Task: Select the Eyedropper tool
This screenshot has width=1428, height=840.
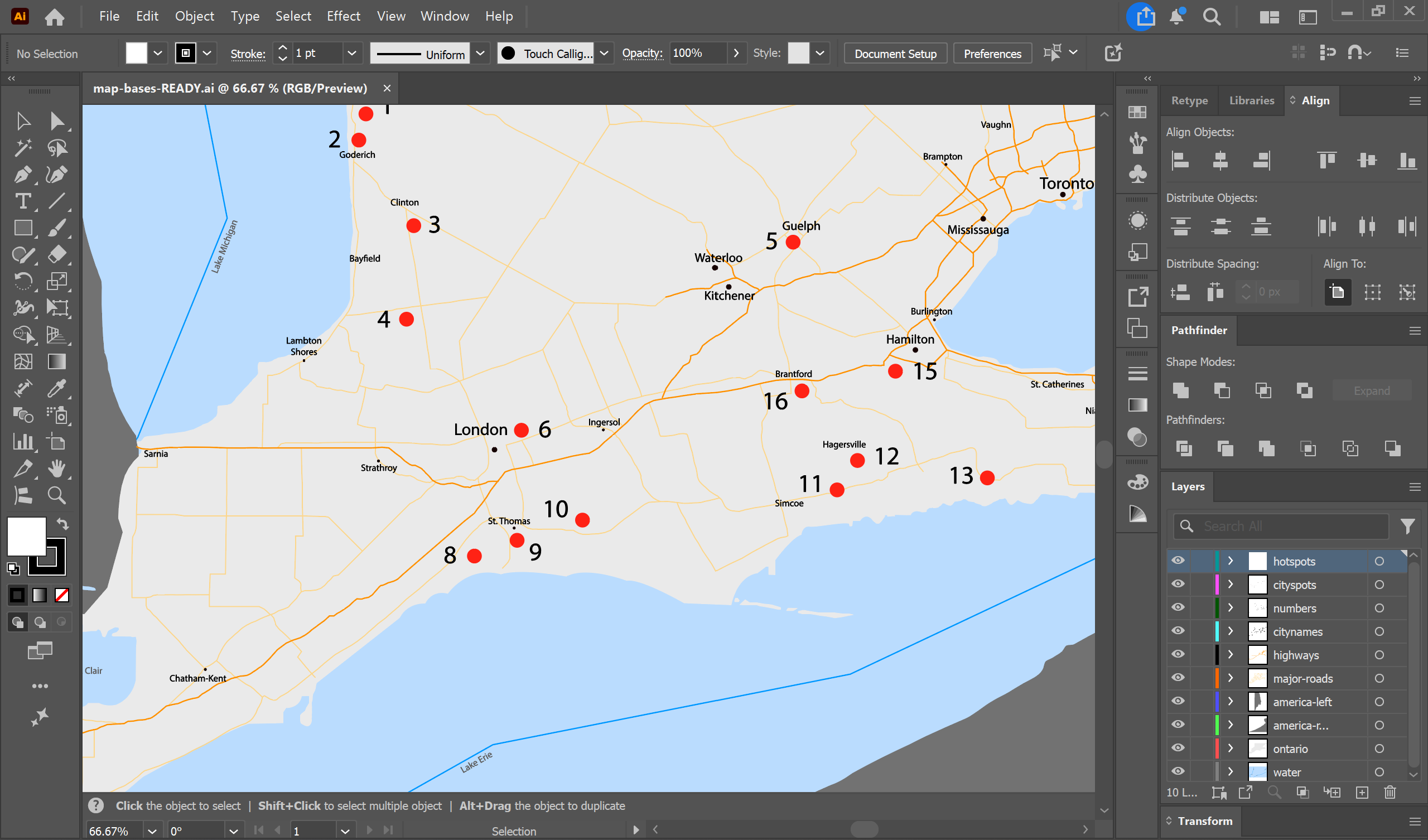Action: tap(56, 388)
